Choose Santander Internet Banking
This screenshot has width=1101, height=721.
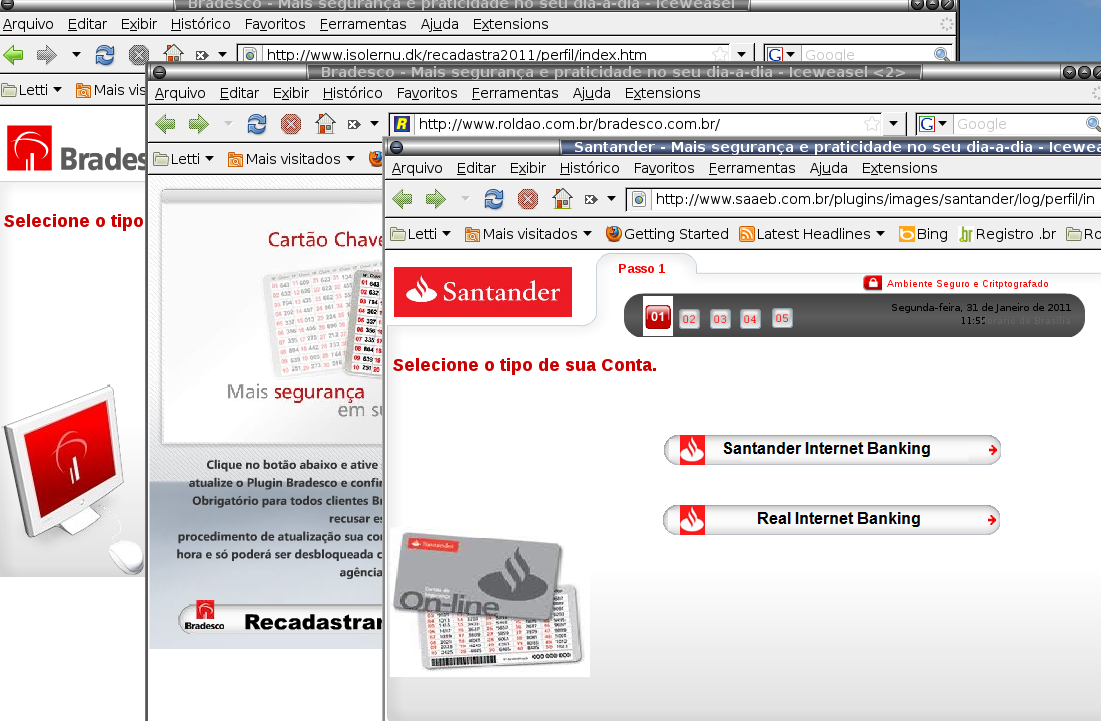click(832, 449)
